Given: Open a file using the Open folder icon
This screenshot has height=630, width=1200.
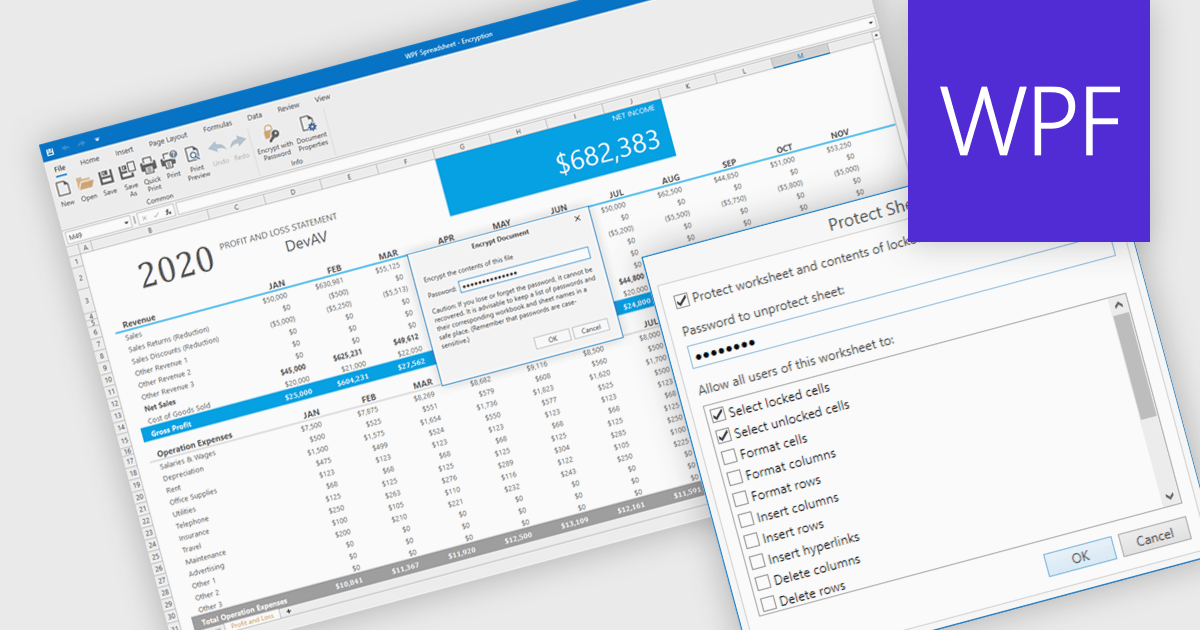Looking at the screenshot, I should (x=85, y=183).
